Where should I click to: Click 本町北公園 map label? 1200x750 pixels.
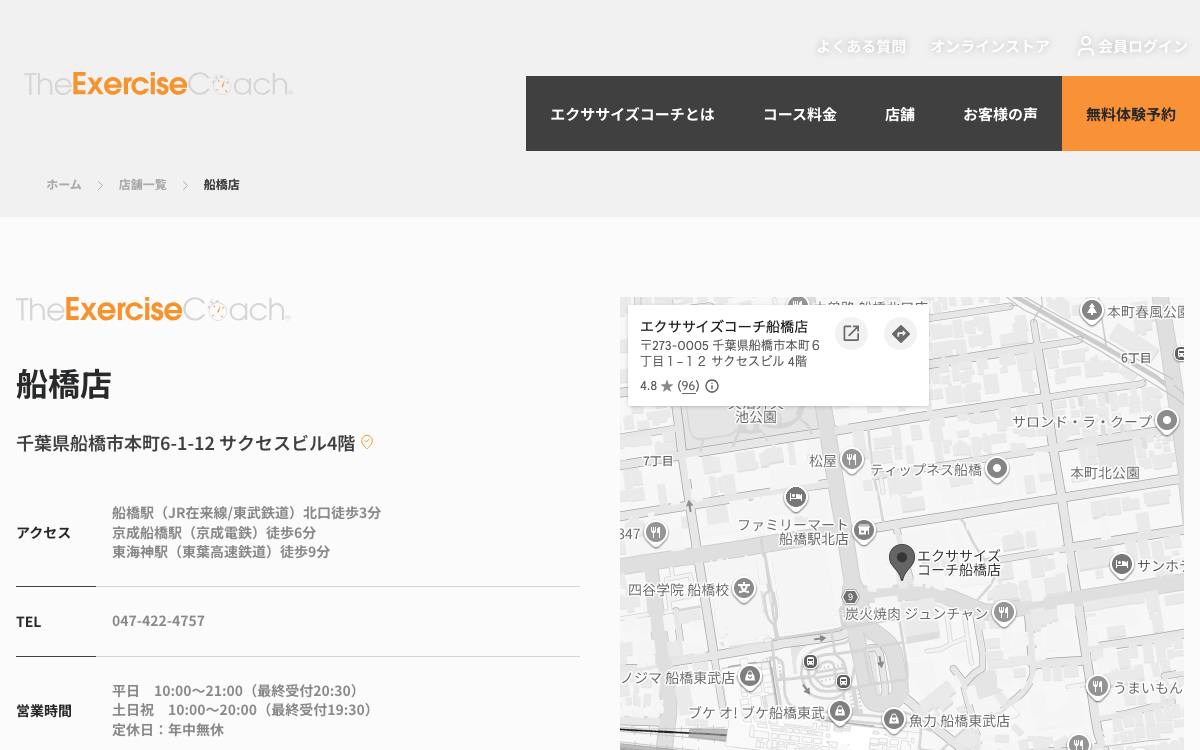[x=1105, y=472]
